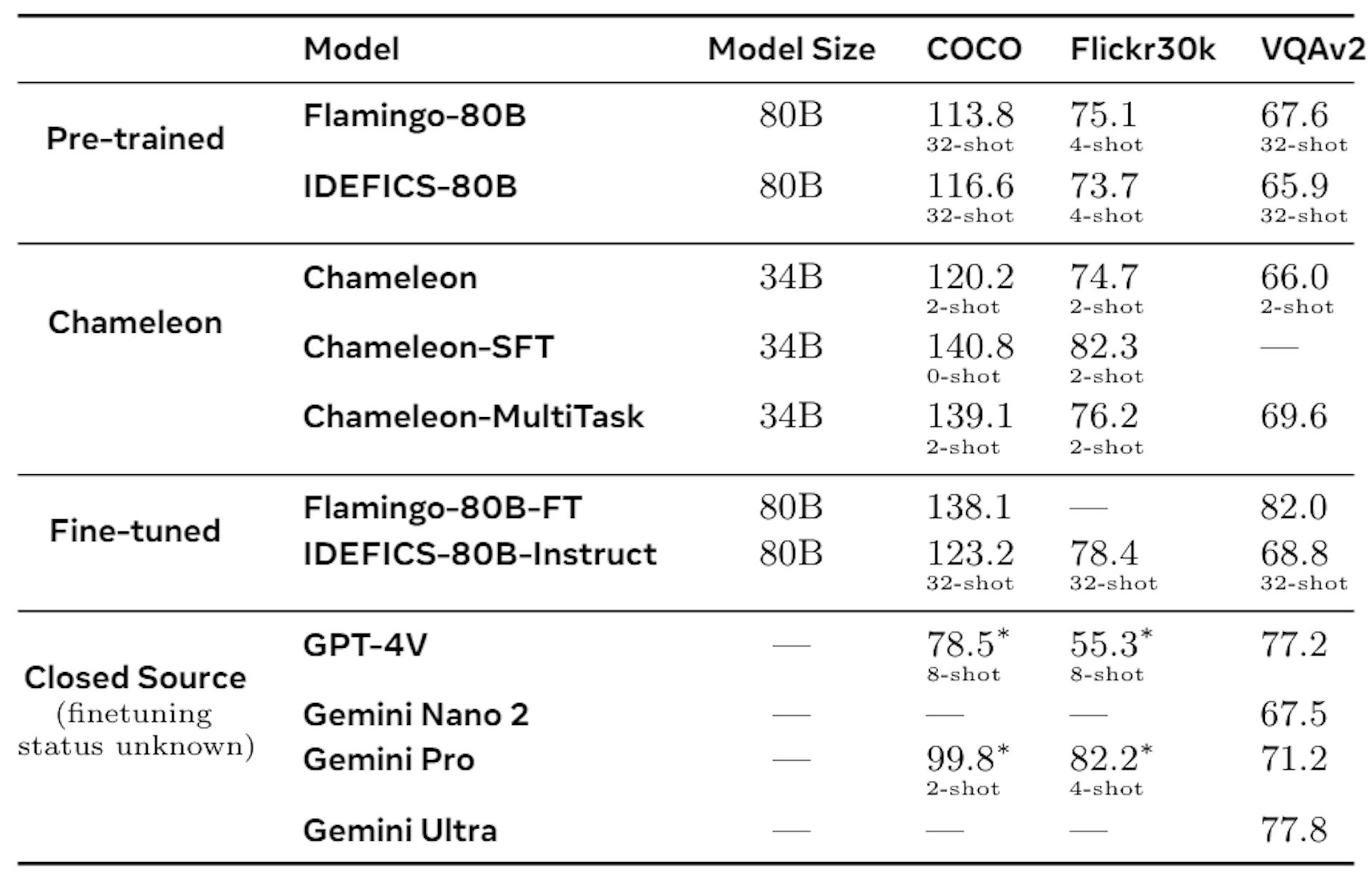1372x880 pixels.
Task: Select the Flickr30k column header
Action: (x=1142, y=49)
